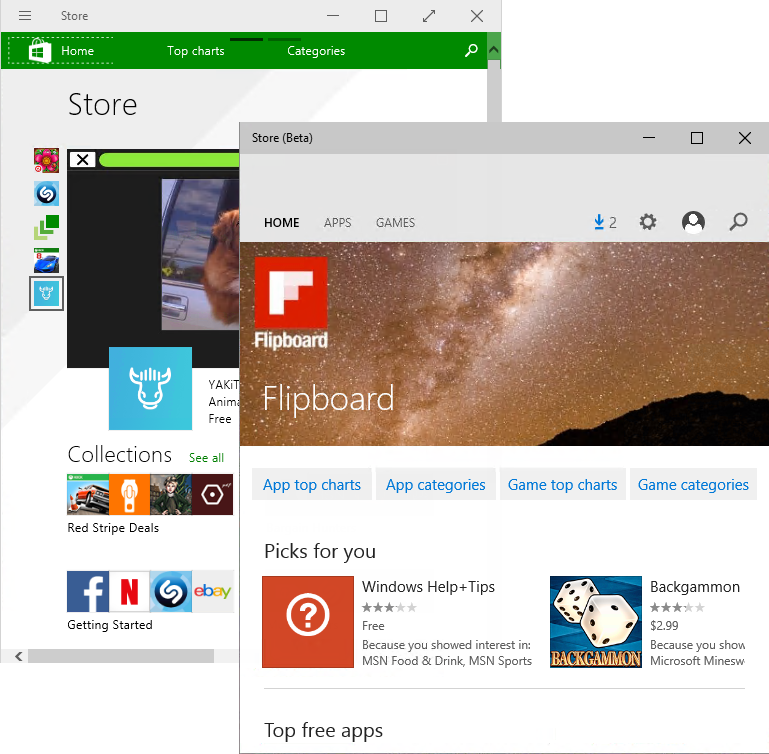The height and width of the screenshot is (754, 769).
Task: Open the Red Stripe Deals collection
Action: (x=113, y=528)
